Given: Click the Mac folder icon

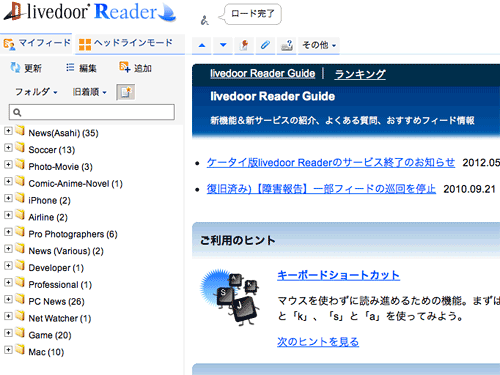Looking at the screenshot, I should (20, 349).
